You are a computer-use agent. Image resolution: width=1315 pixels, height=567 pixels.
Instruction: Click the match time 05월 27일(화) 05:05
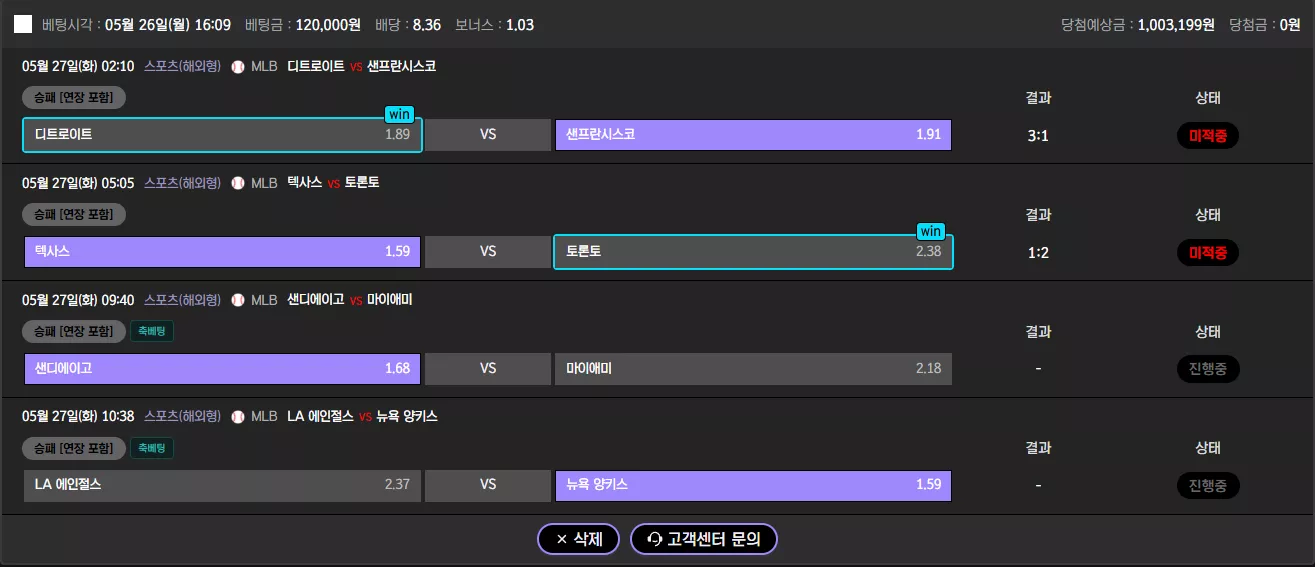tap(78, 183)
